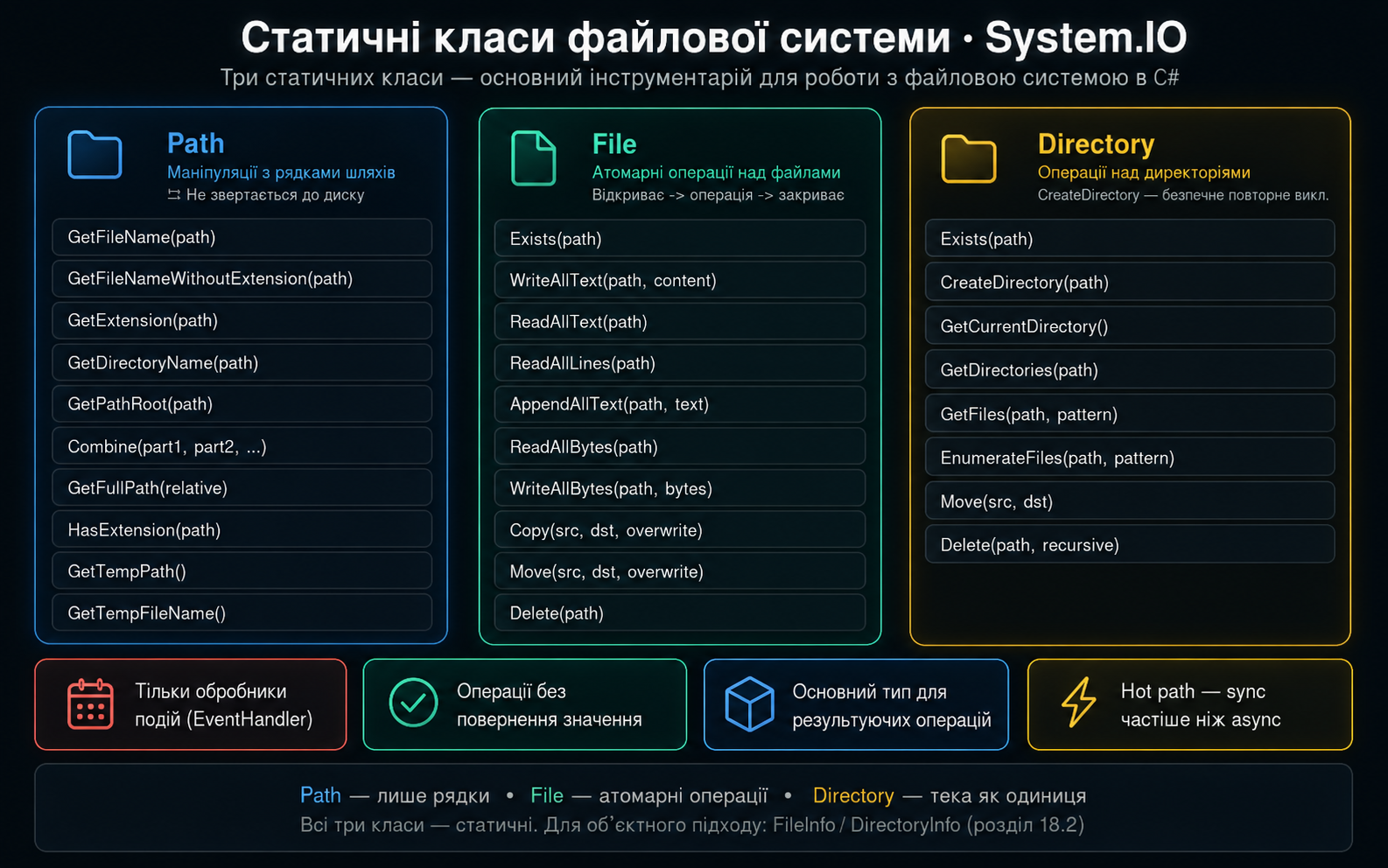The width and height of the screenshot is (1388, 868).
Task: Select EnumerateFiles(path, pattern) row
Action: (x=1130, y=457)
